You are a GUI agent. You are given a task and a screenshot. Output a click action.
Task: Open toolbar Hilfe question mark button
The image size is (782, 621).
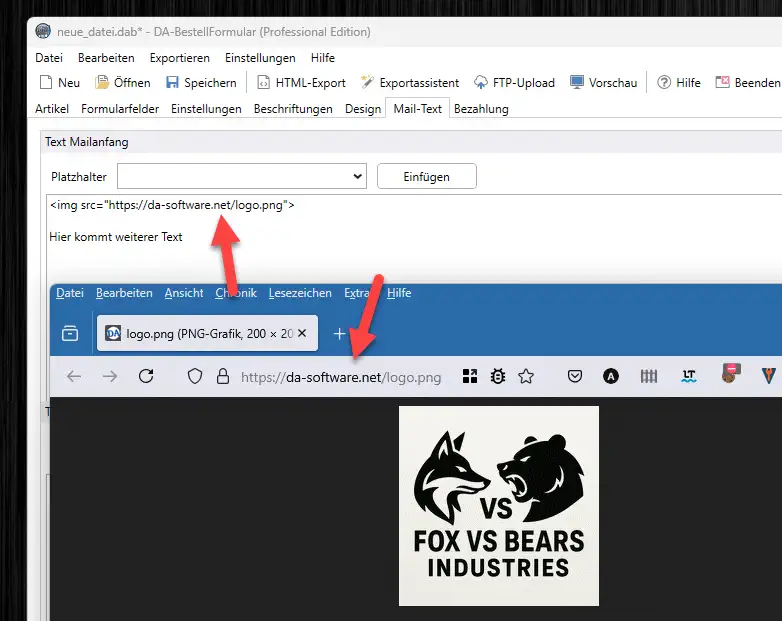pos(678,82)
